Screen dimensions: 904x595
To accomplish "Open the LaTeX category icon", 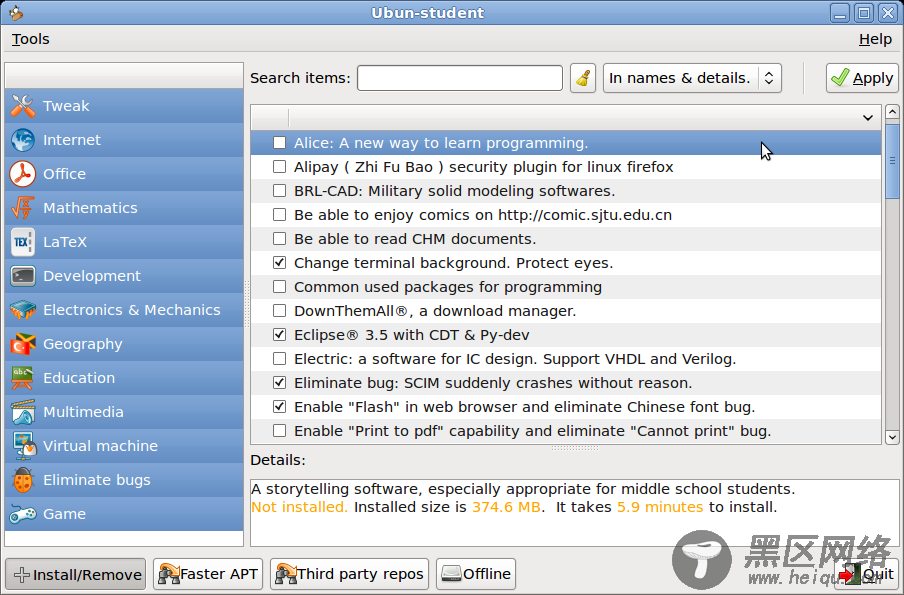I will click(22, 242).
